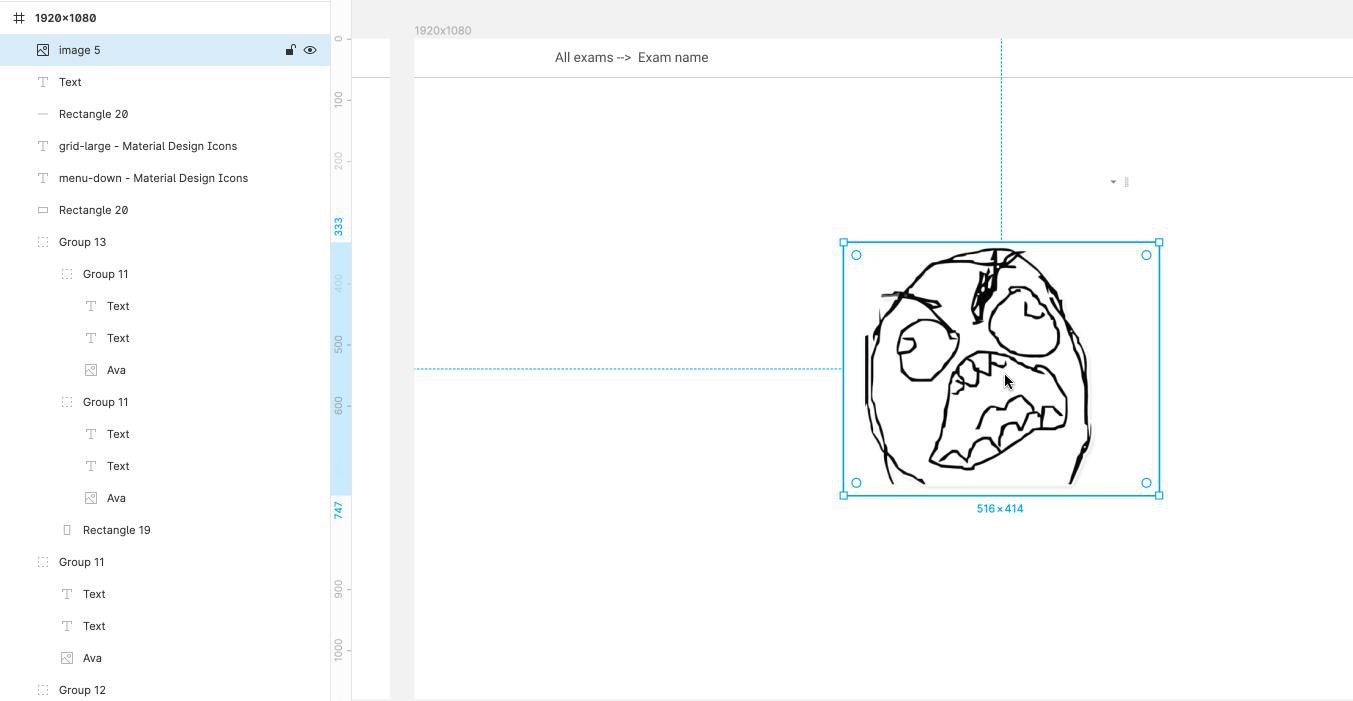Viewport: 1353px width, 701px height.
Task: Click the 747 marker on vertical ruler
Action: (339, 510)
